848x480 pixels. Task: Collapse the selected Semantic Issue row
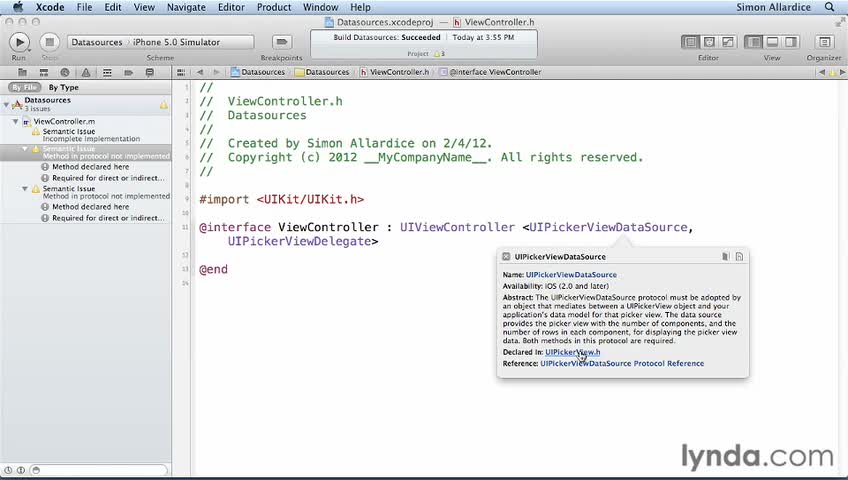(25, 149)
